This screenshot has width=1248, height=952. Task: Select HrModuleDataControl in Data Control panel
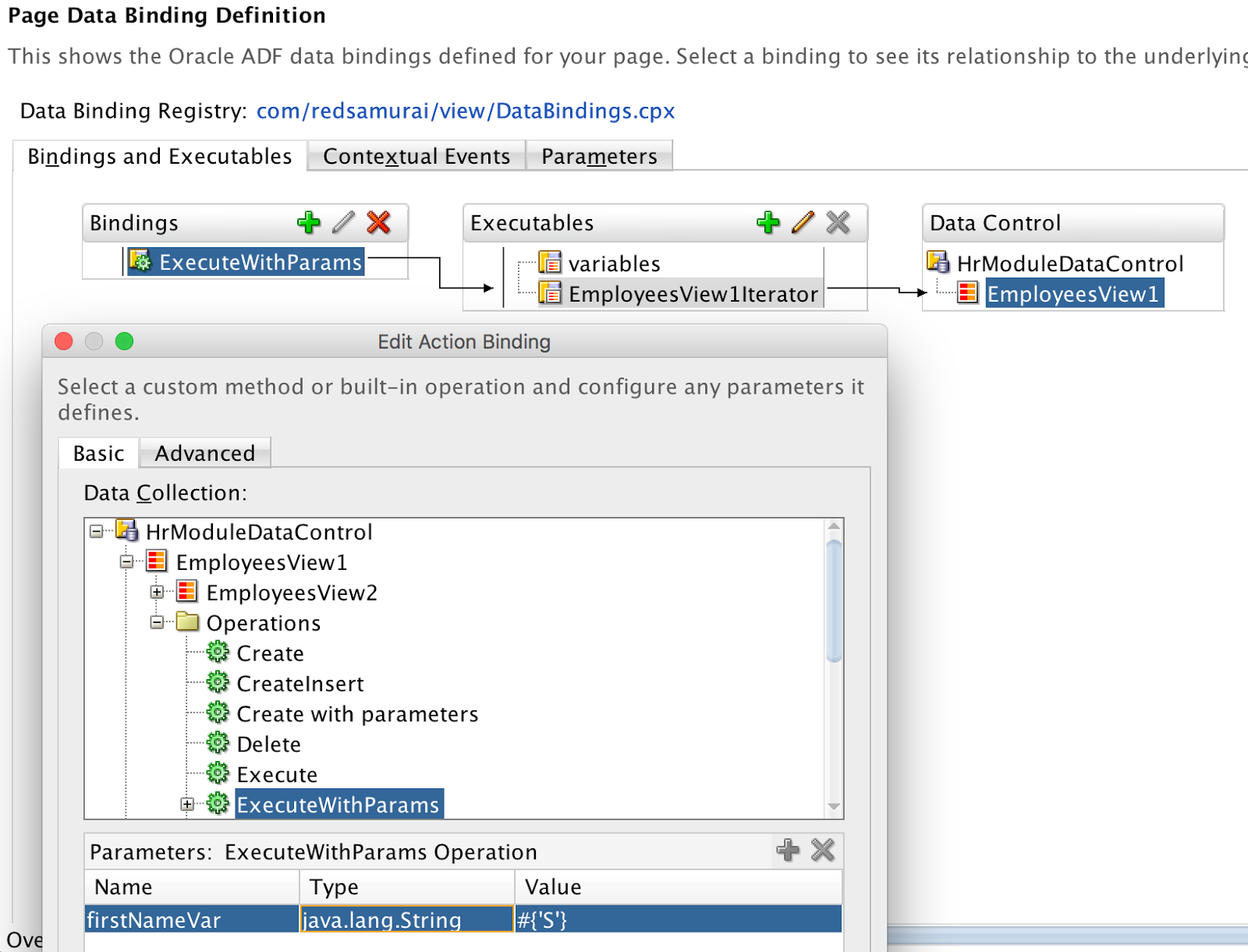(1070, 264)
